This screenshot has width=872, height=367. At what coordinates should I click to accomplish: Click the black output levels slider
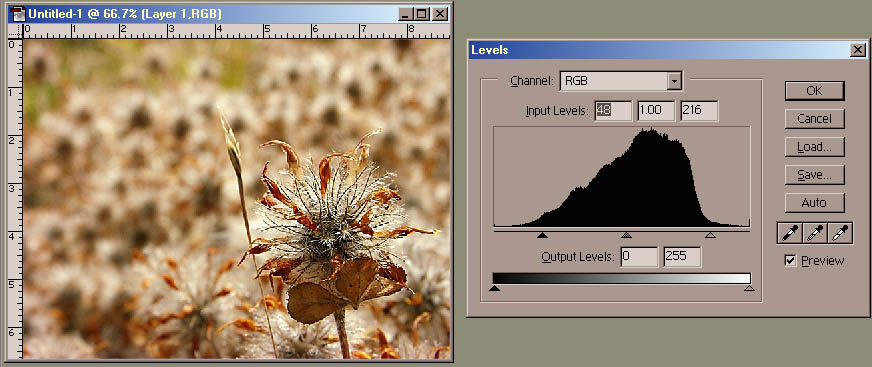point(494,287)
